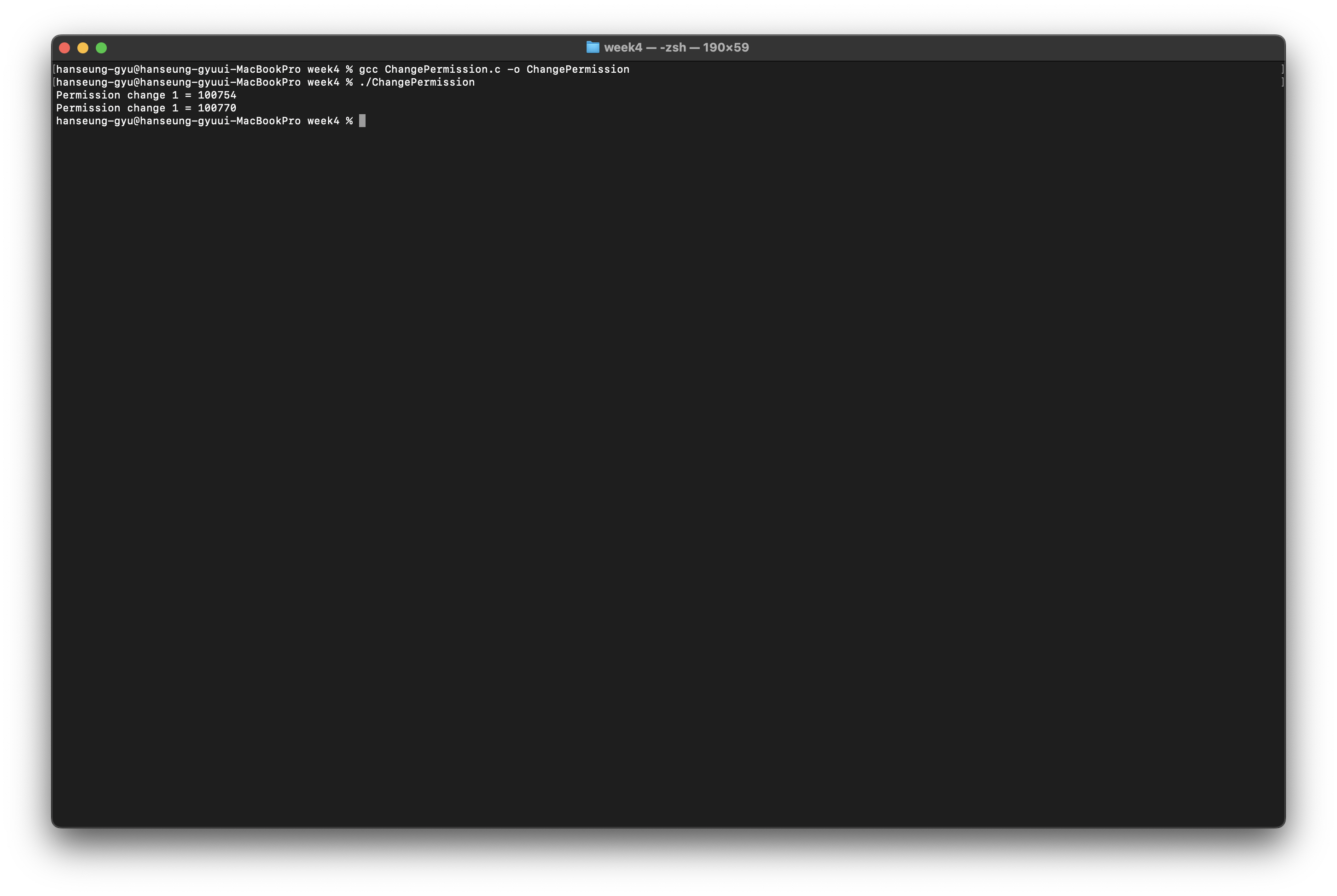
Task: Click the 'gcc ChangePermission.c -o ChangePermission' command
Action: click(494, 69)
